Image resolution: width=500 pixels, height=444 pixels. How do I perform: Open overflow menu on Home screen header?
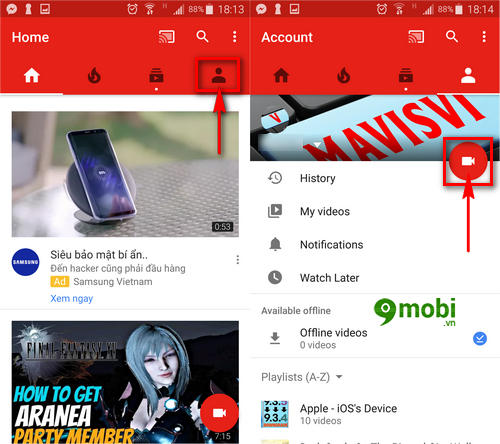(x=235, y=37)
